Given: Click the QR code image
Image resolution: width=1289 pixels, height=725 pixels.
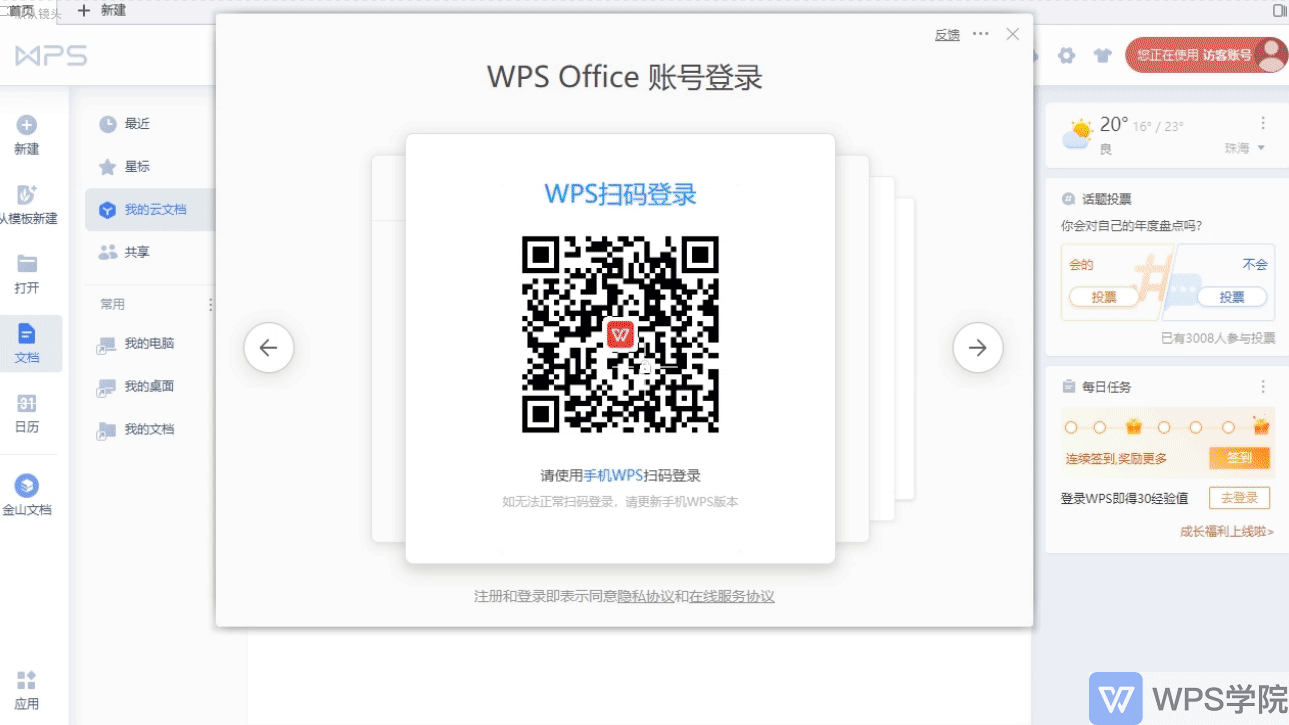Looking at the screenshot, I should 620,334.
